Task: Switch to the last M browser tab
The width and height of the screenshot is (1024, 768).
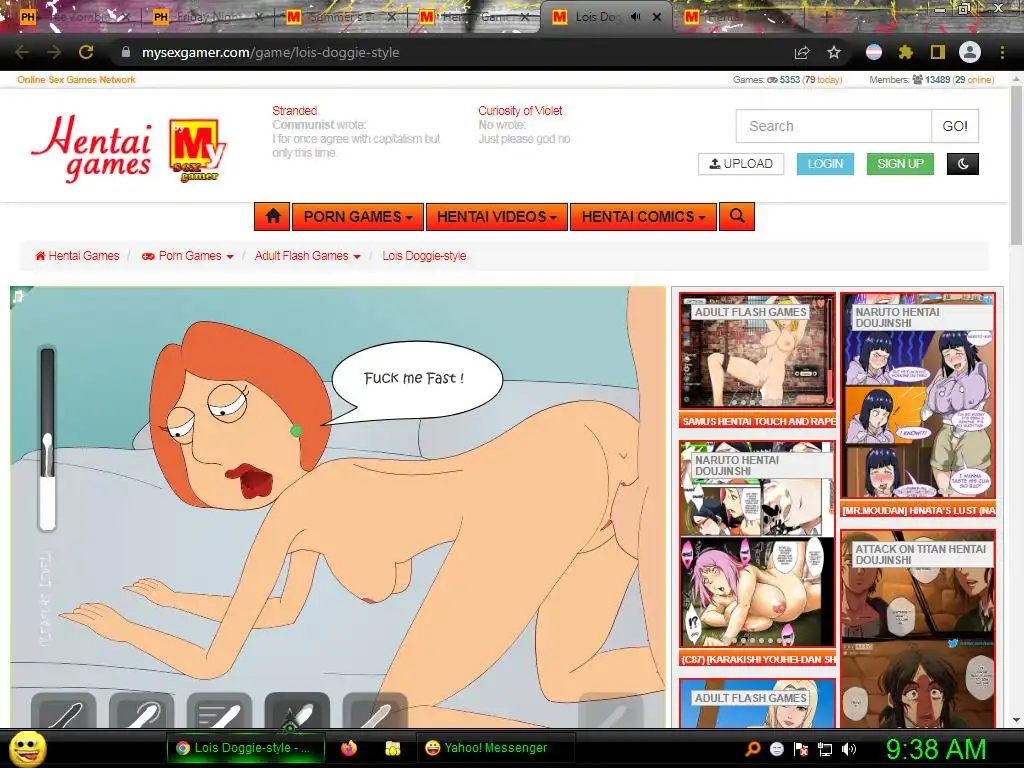Action: pos(738,17)
